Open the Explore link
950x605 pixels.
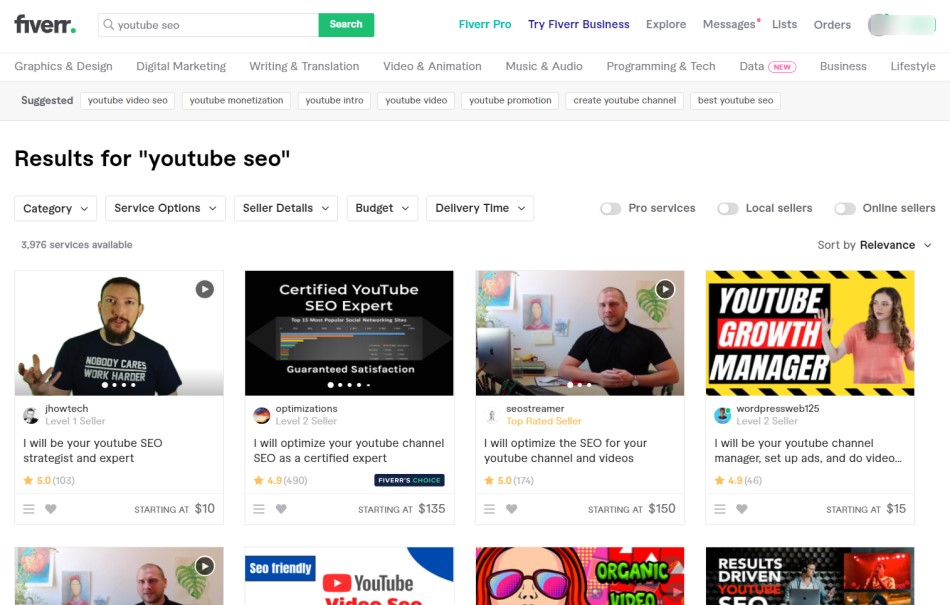coord(666,25)
